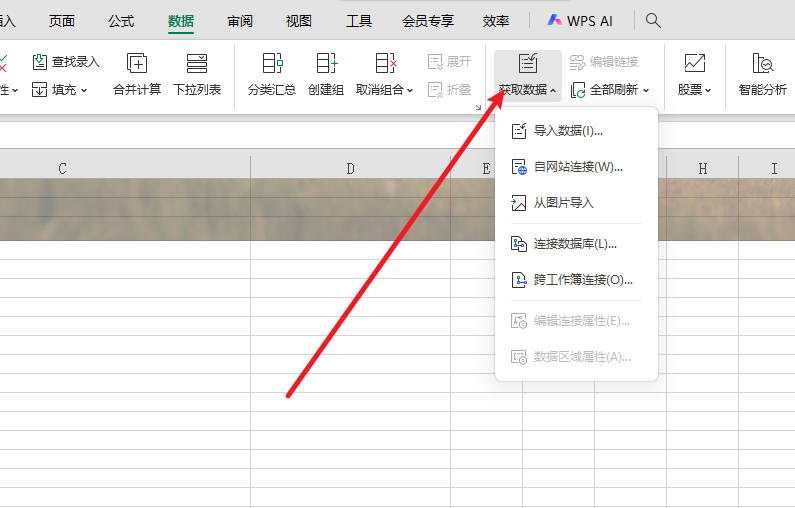Open outline group dialog launcher
The width and height of the screenshot is (795, 508).
(478, 107)
